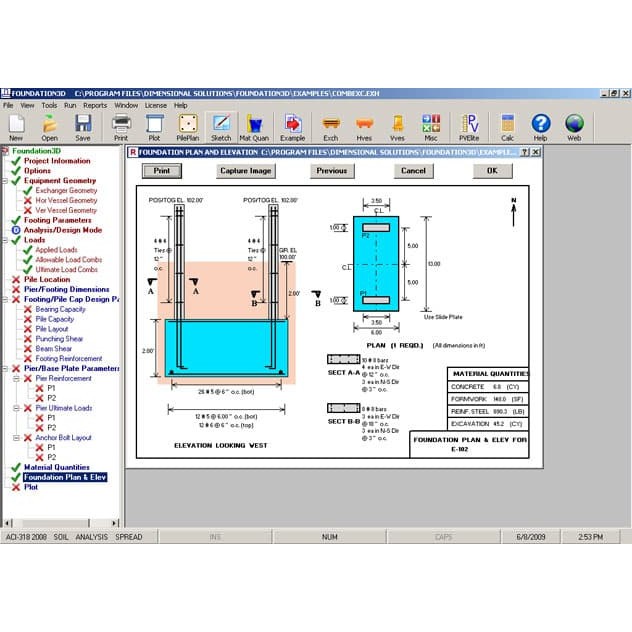This screenshot has height=632, width=632.
Task: Select the Vves vertical vessel icon
Action: (x=398, y=125)
